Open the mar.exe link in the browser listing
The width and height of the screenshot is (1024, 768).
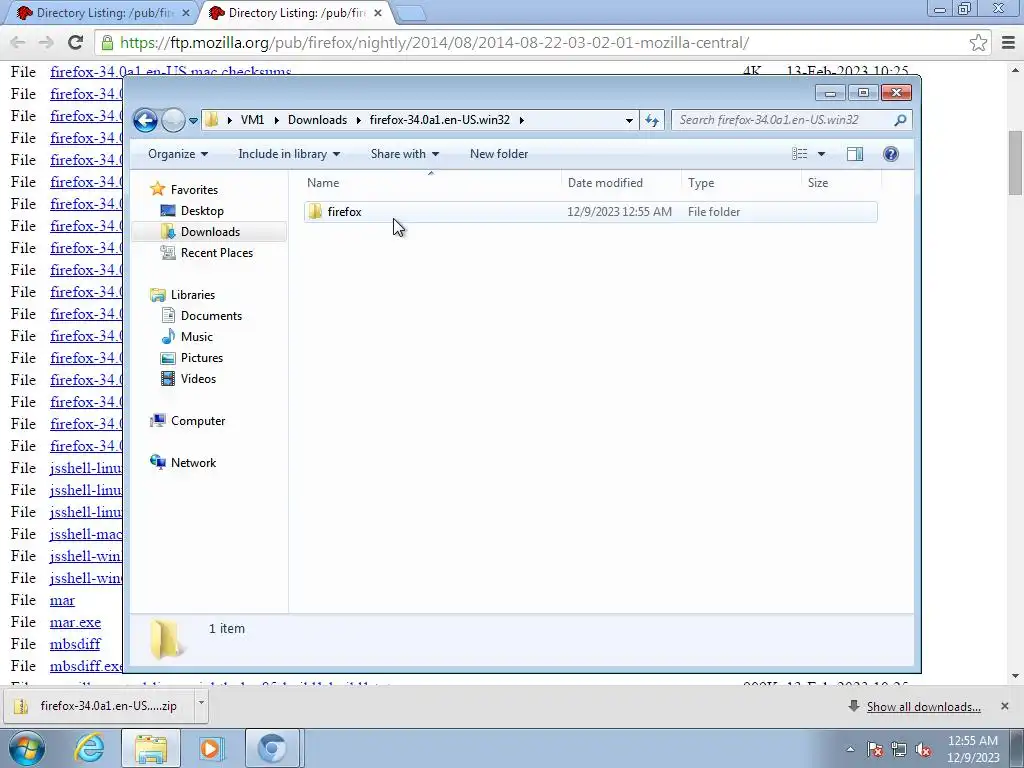[75, 622]
